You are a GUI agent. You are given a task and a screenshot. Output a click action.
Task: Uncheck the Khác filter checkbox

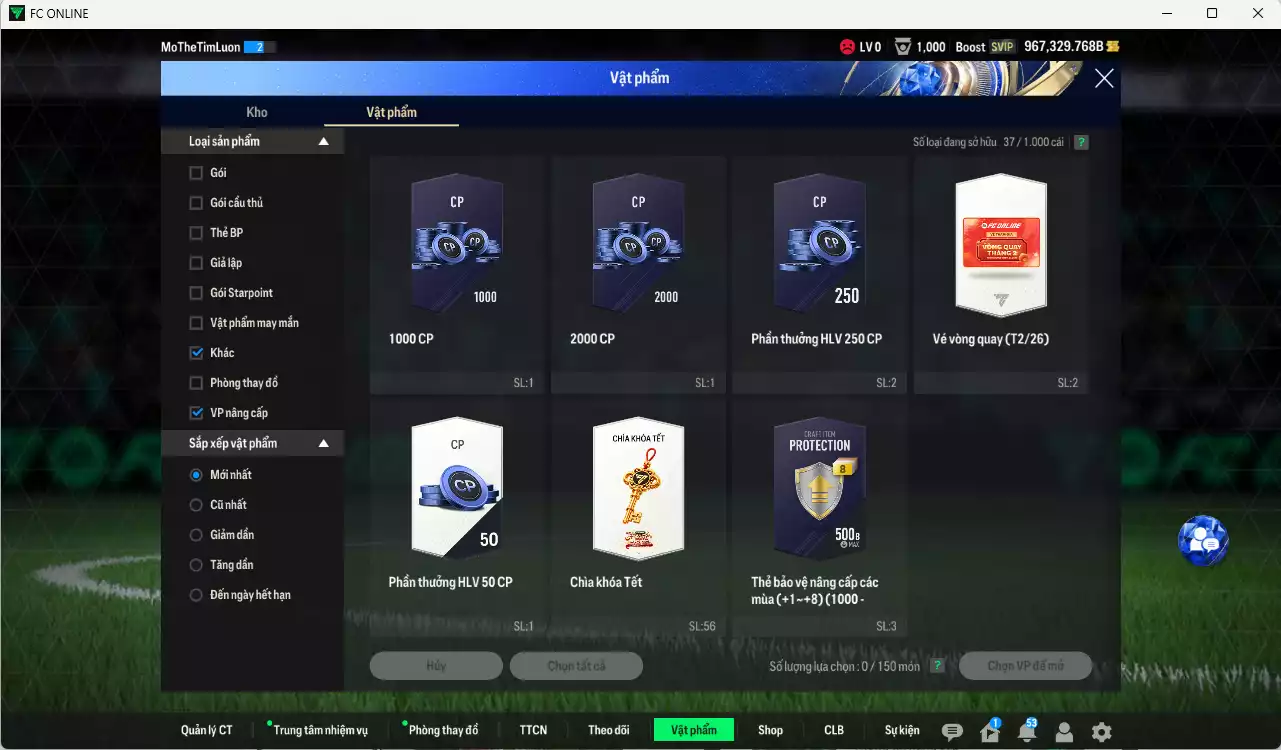pyautogui.click(x=196, y=353)
